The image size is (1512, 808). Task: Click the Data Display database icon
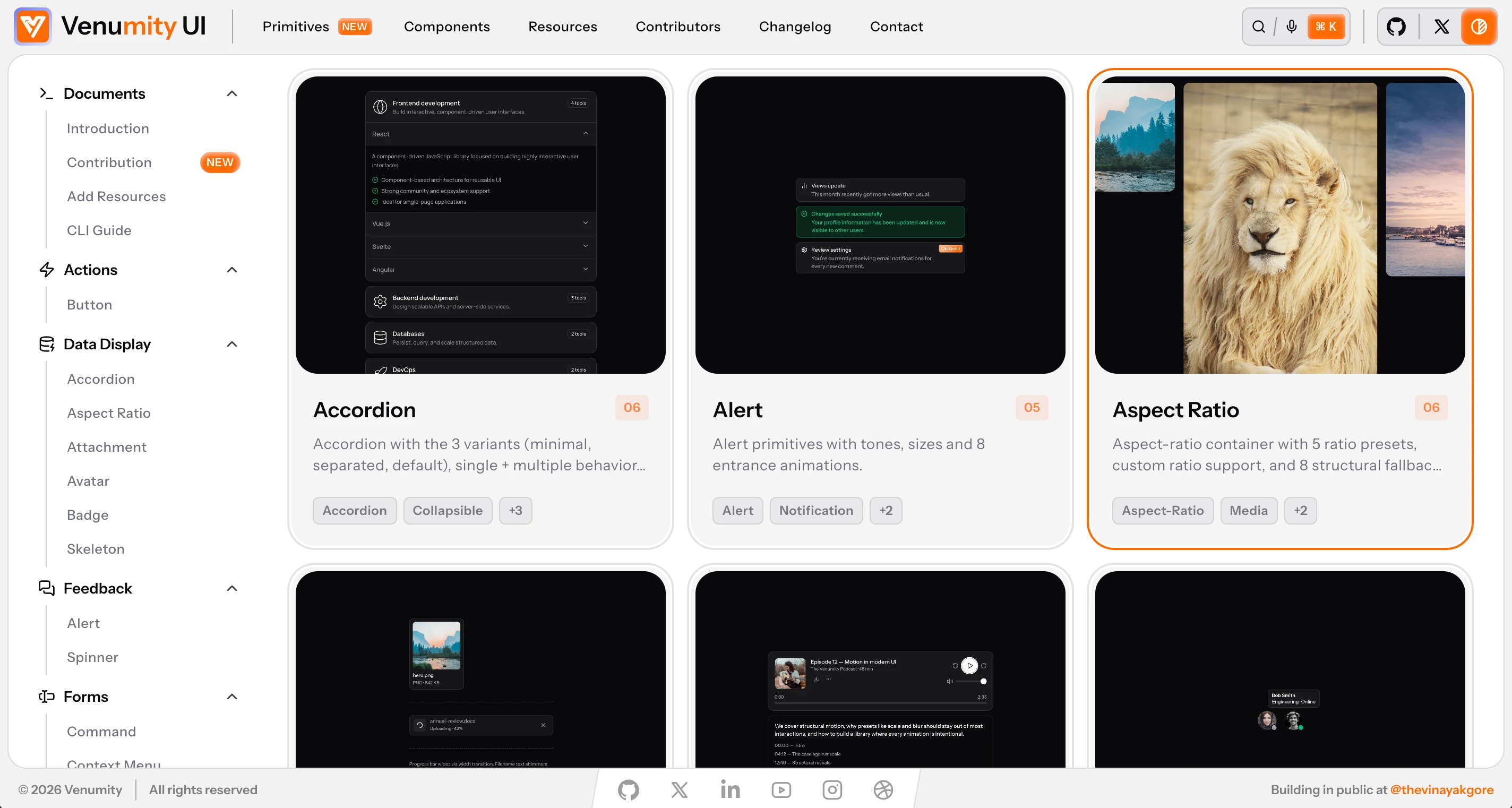46,344
